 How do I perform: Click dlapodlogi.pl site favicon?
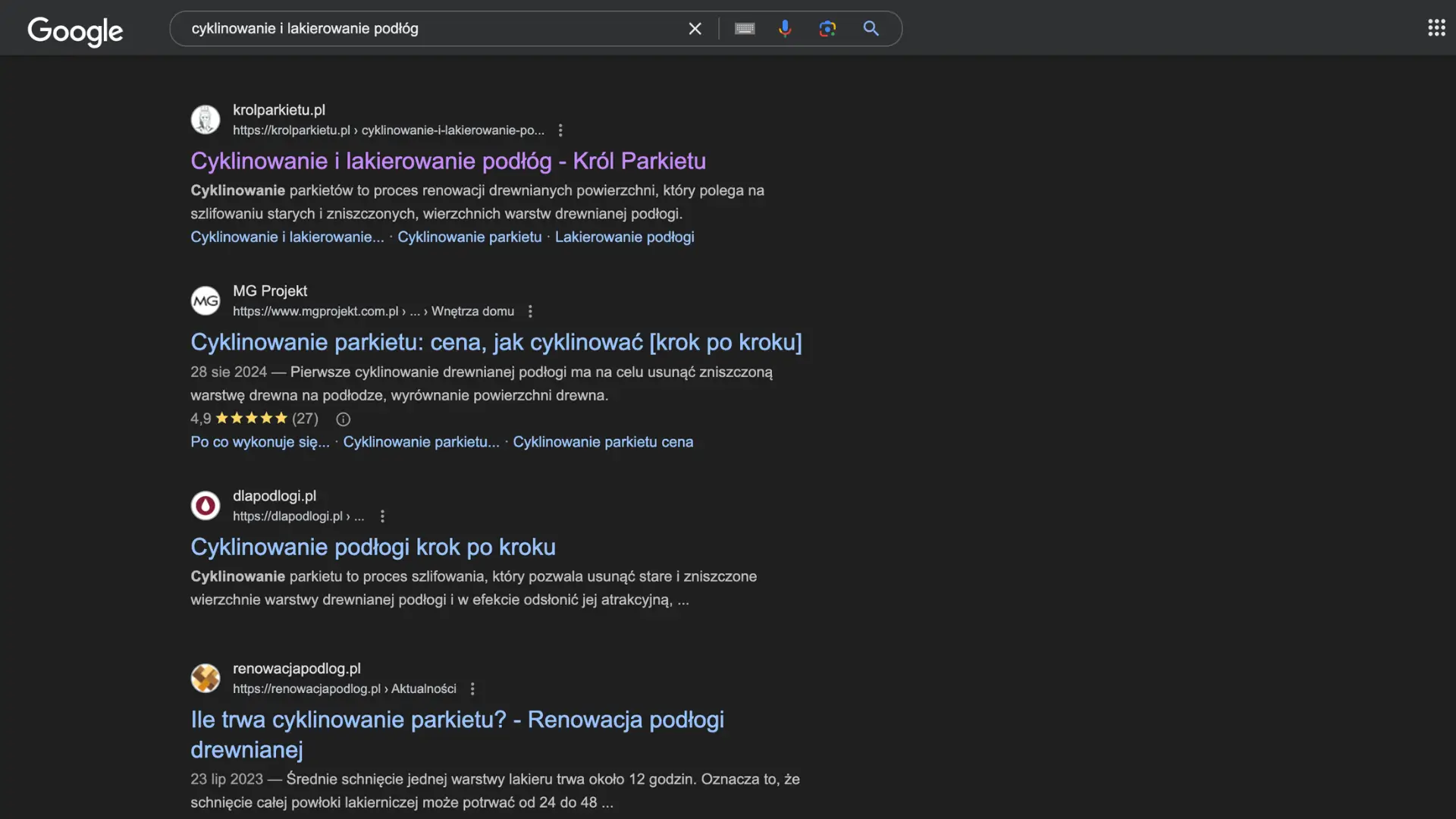pos(206,506)
